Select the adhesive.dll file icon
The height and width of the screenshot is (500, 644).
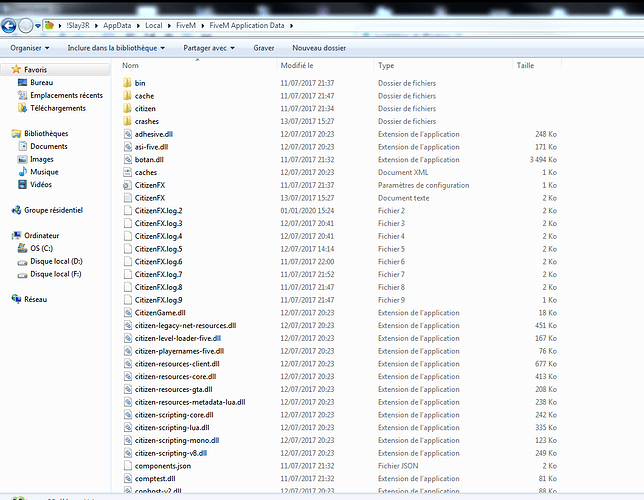point(128,134)
